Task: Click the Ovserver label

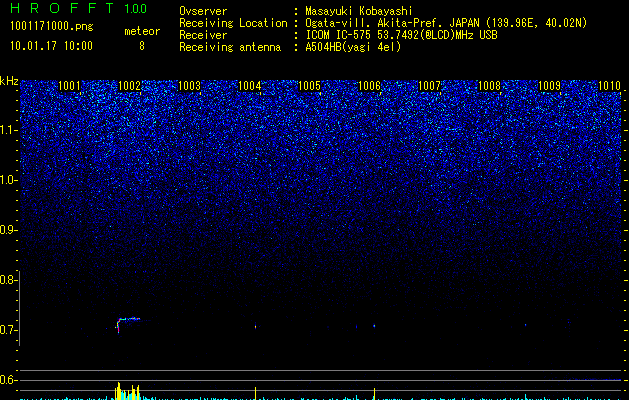Action: (203, 11)
